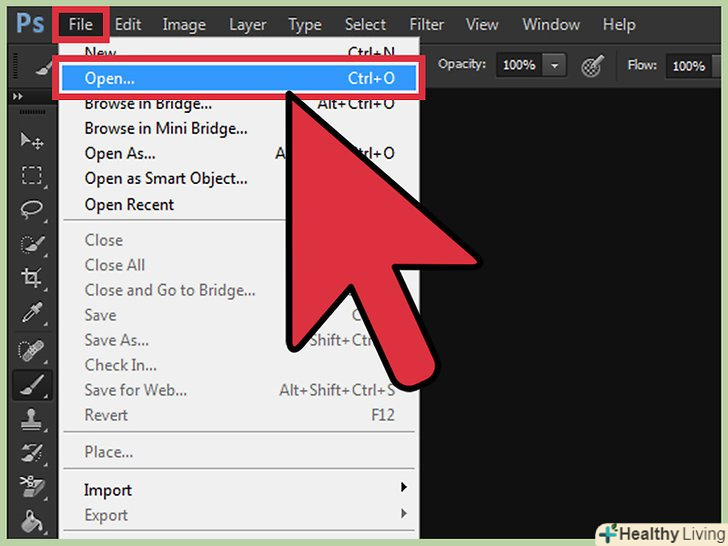
Task: Click the Save for Web... entry
Action: click(136, 390)
